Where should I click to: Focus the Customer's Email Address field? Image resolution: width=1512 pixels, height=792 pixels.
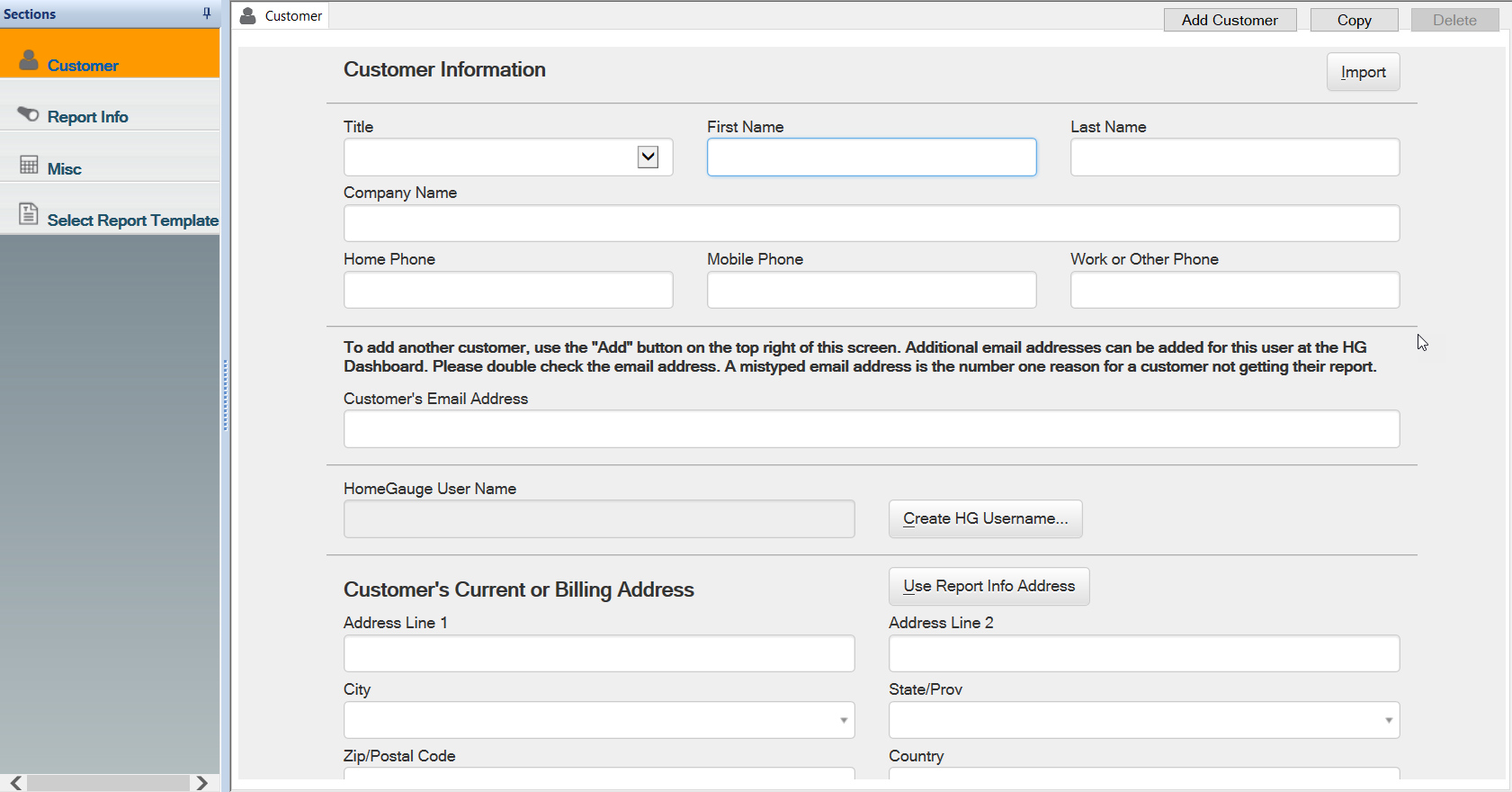click(871, 429)
